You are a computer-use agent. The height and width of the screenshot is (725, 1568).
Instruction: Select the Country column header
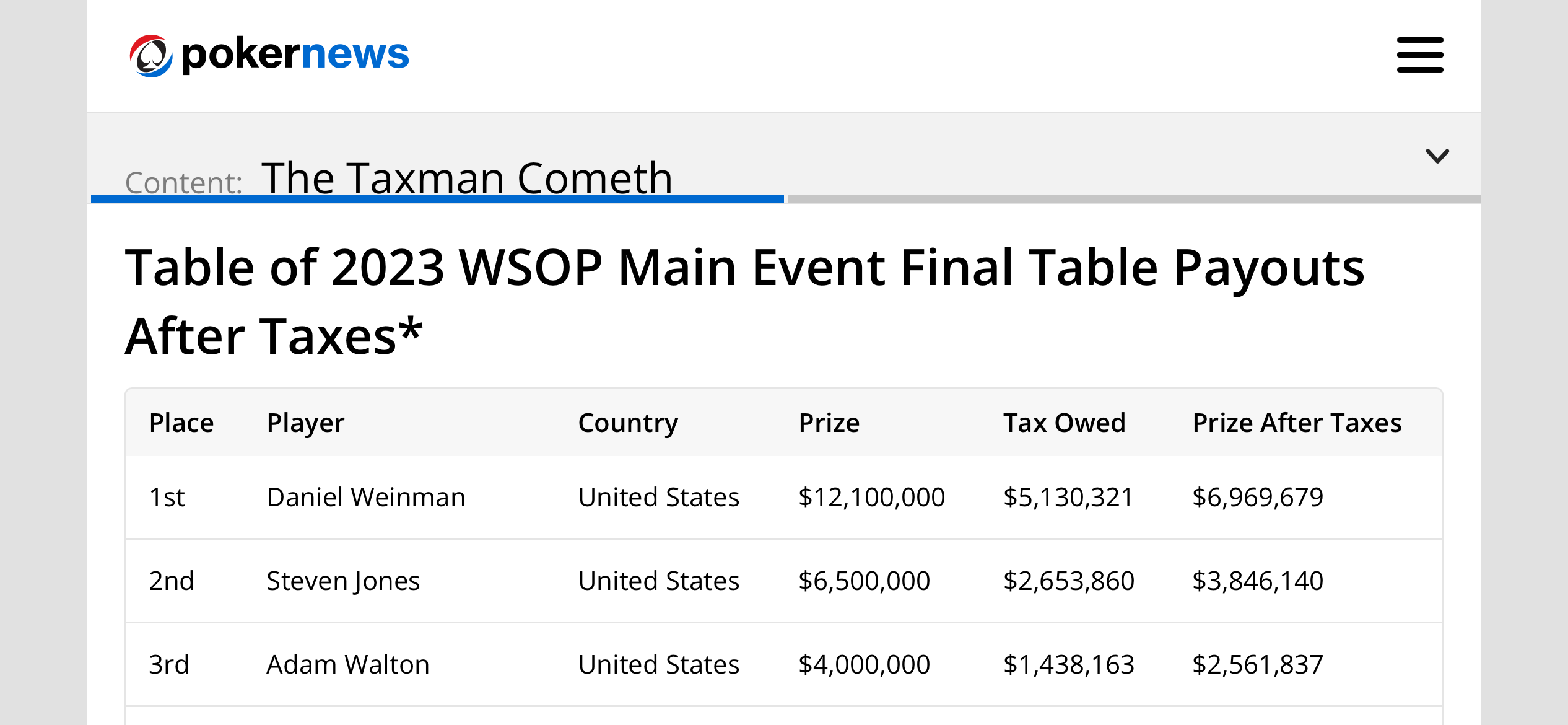click(x=628, y=424)
